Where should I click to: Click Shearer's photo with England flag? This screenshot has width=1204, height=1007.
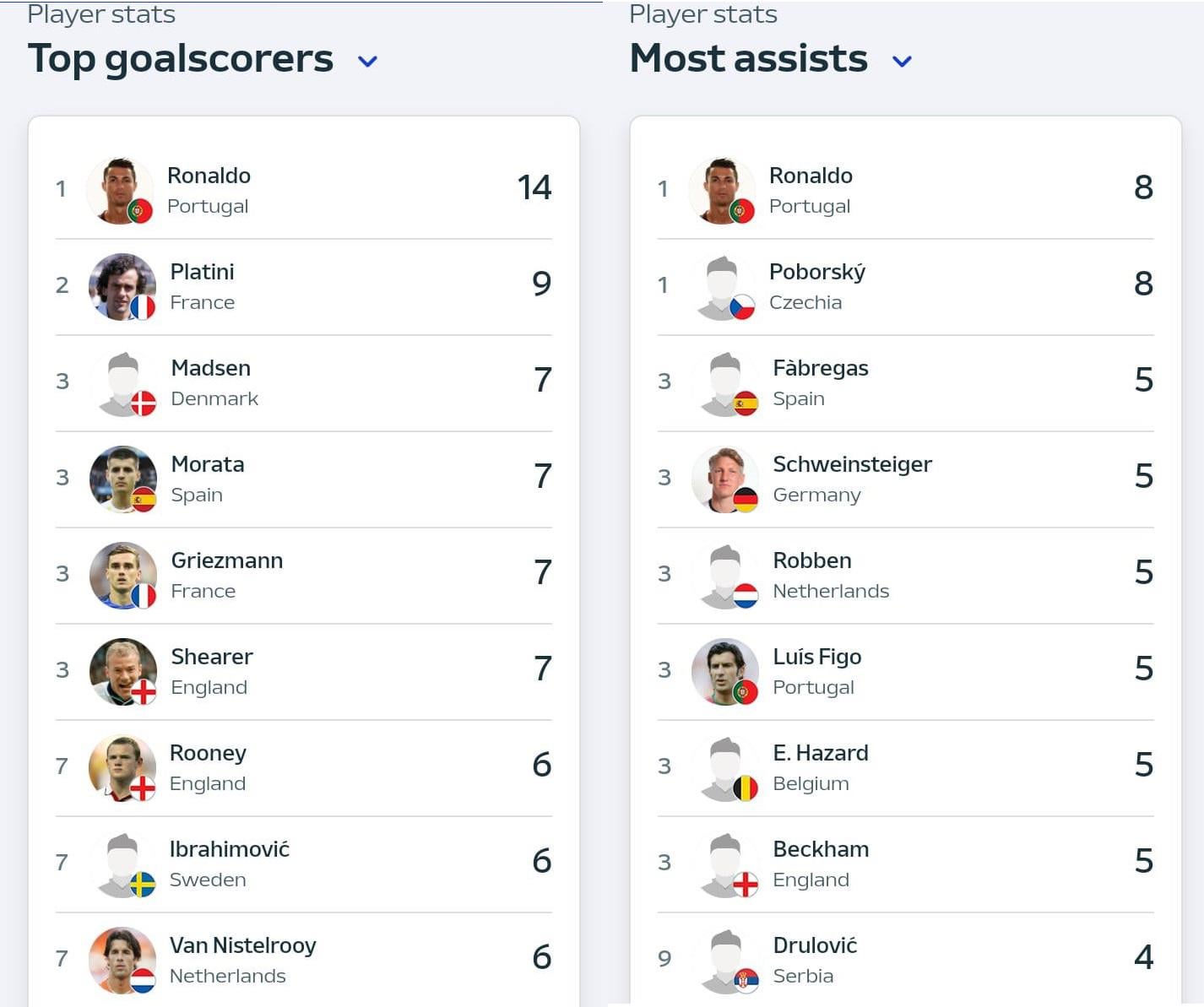tap(123, 672)
